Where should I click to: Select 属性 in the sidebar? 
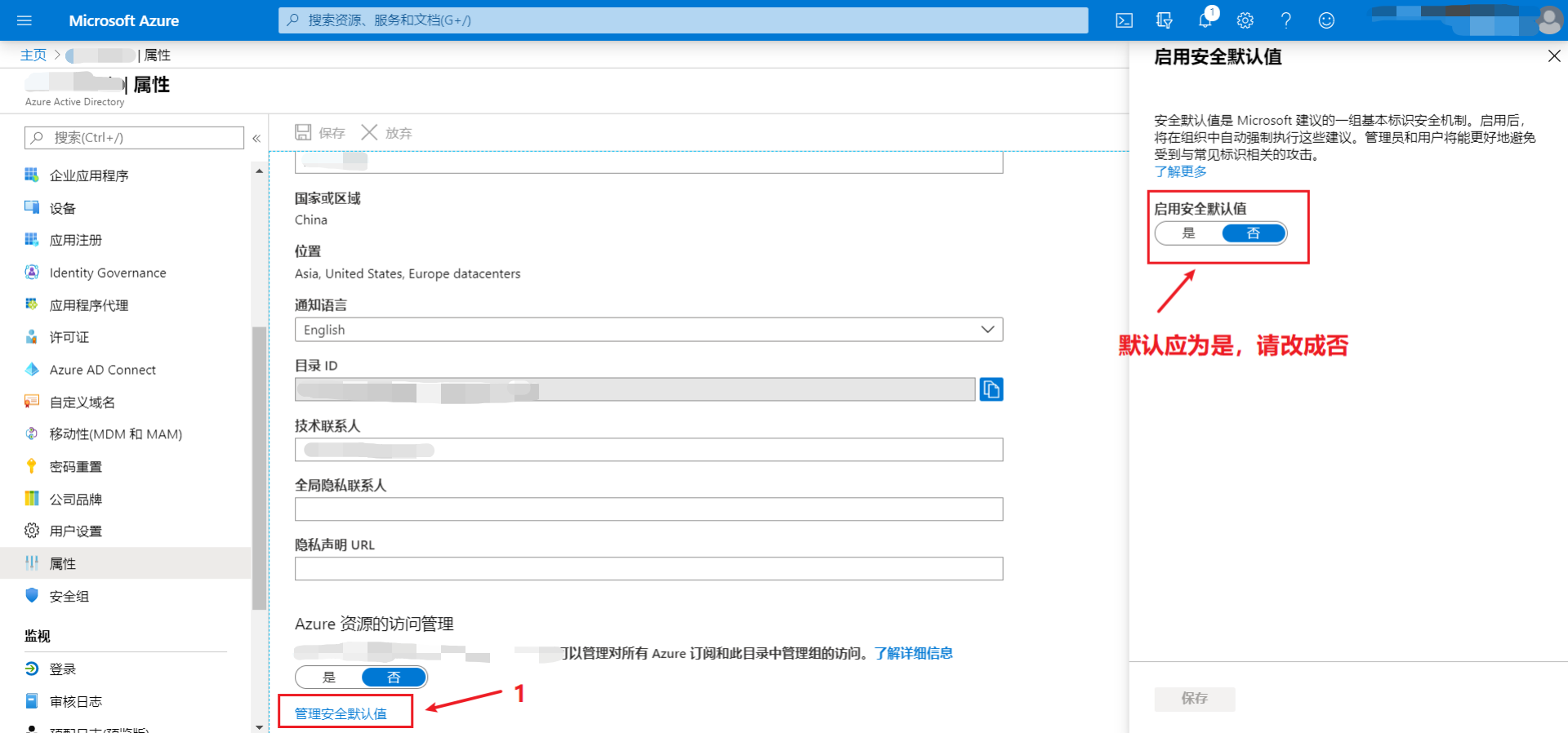tap(125, 563)
